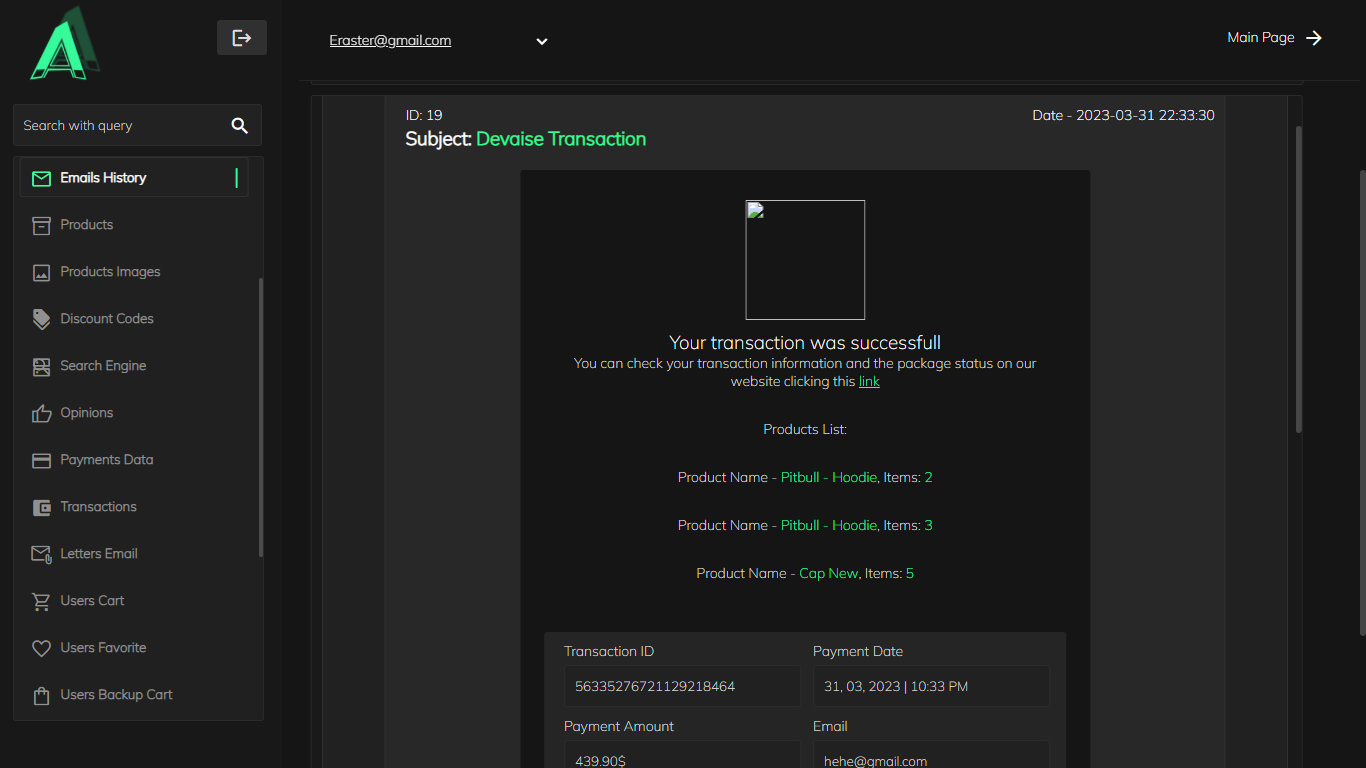Click the Transaction ID value field
The height and width of the screenshot is (768, 1366).
pos(681,687)
